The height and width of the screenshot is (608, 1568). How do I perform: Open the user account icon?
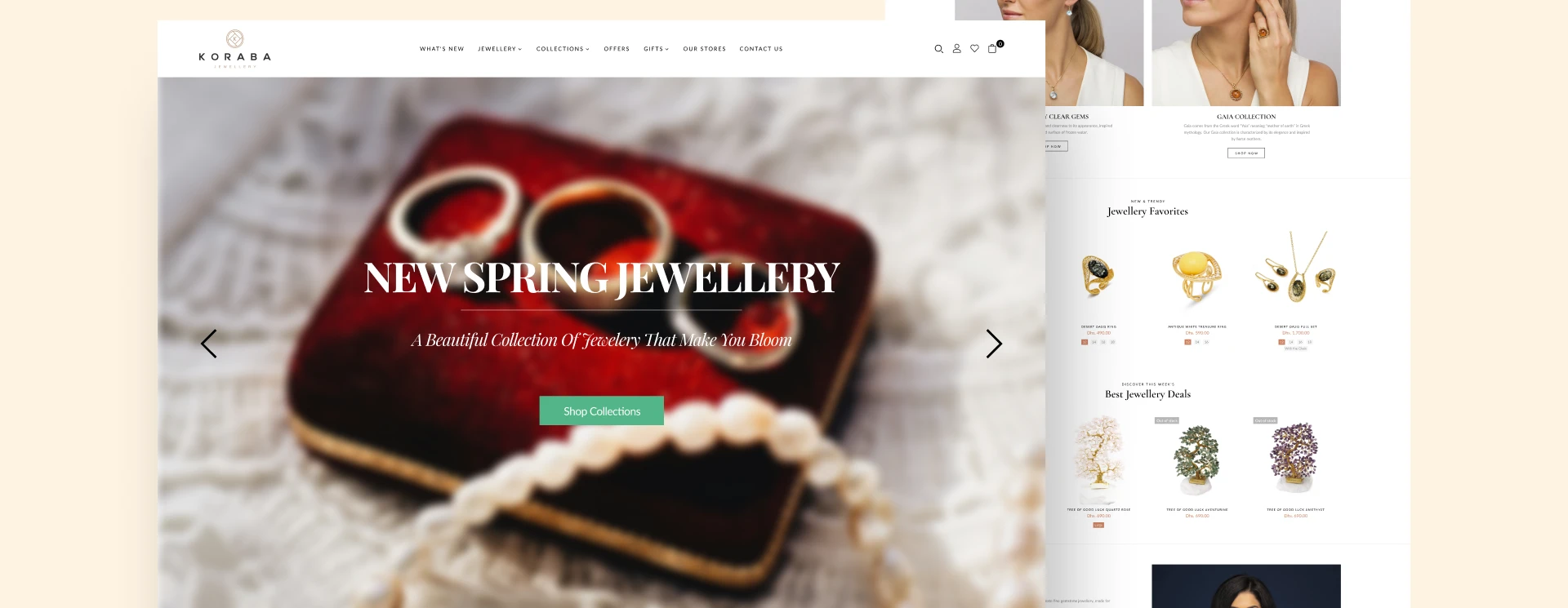pos(957,49)
